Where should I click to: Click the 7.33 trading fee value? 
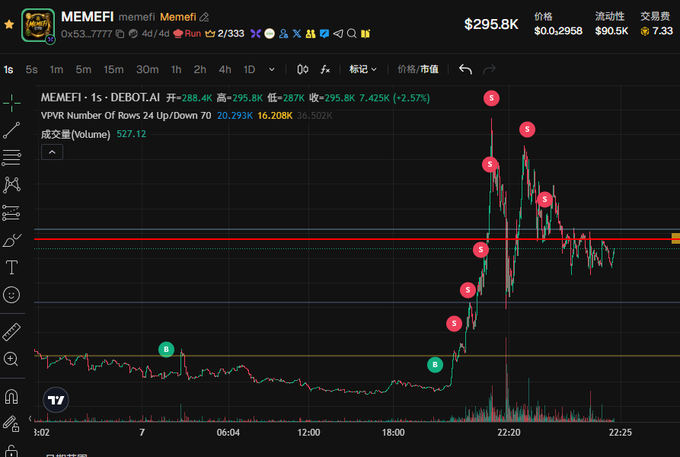click(x=662, y=31)
